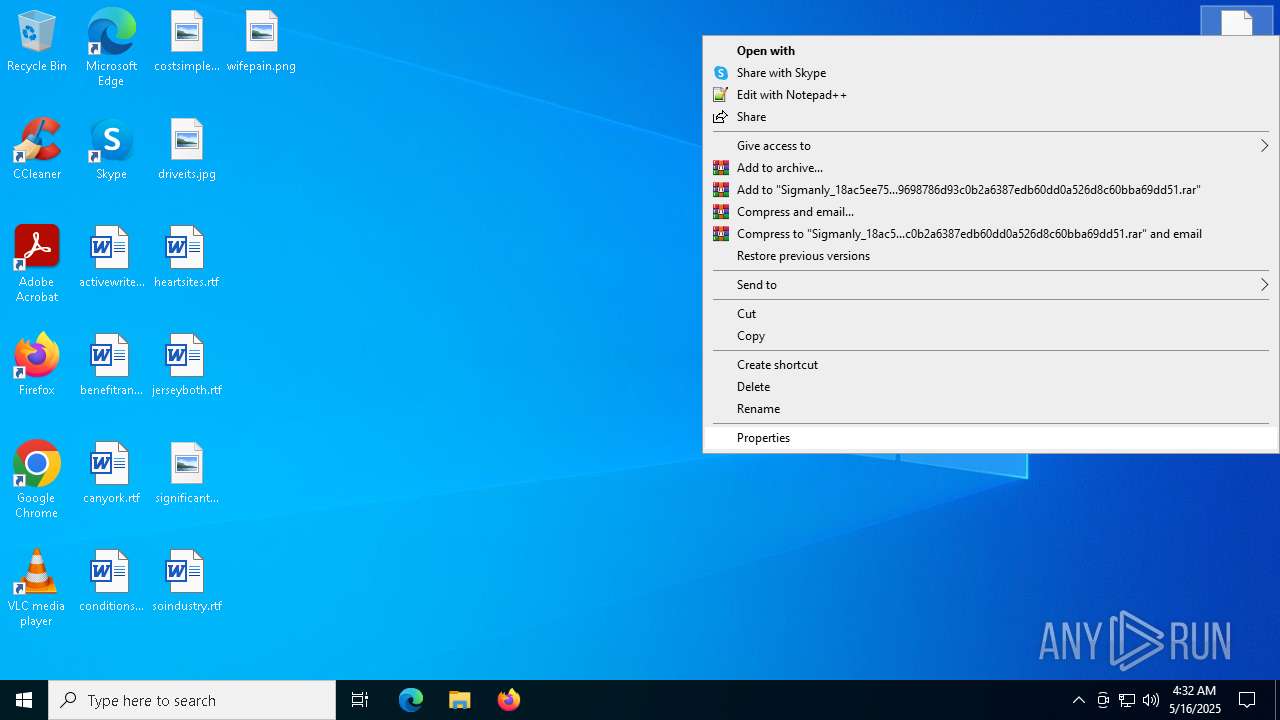
Task: Select driveits.jpg file icon
Action: (x=186, y=150)
